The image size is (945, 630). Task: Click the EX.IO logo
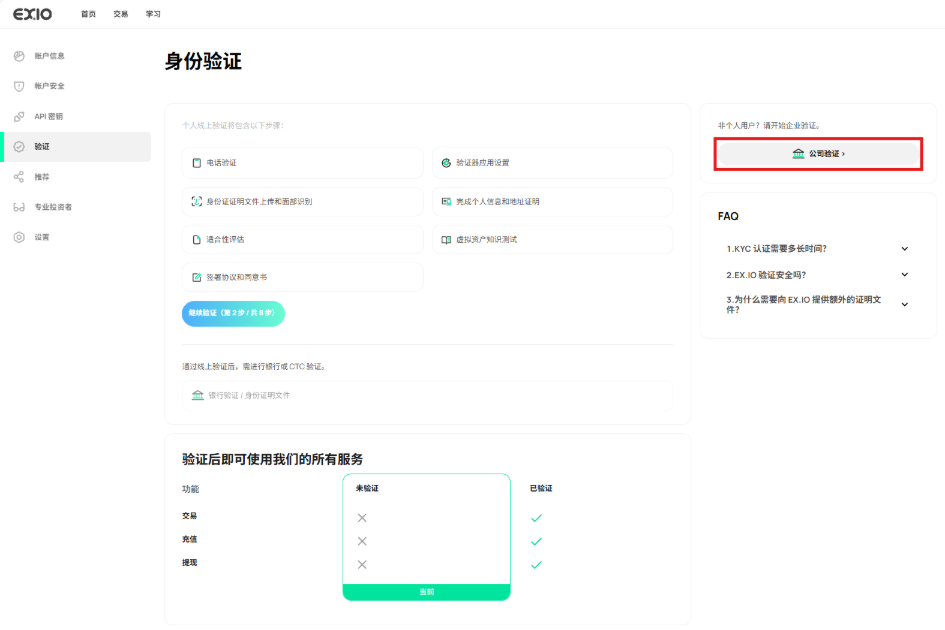(33, 14)
